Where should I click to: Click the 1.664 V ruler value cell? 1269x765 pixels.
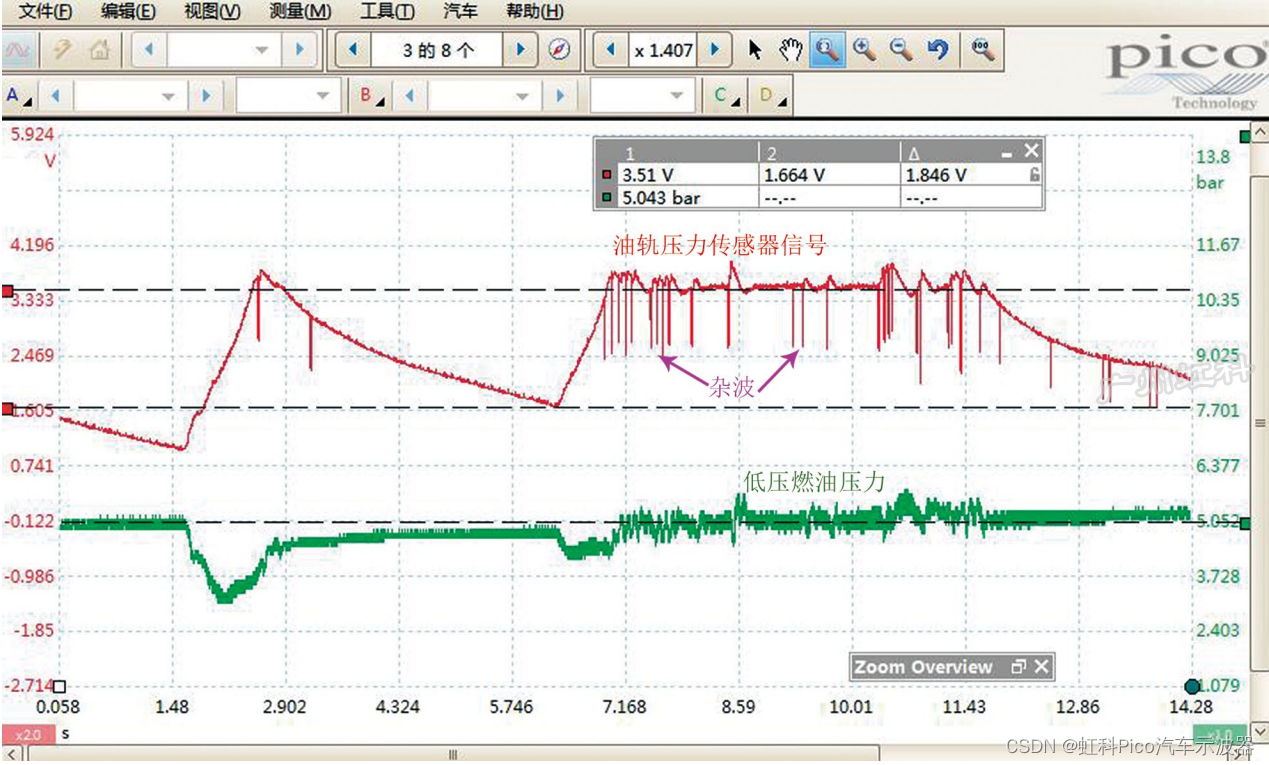828,174
